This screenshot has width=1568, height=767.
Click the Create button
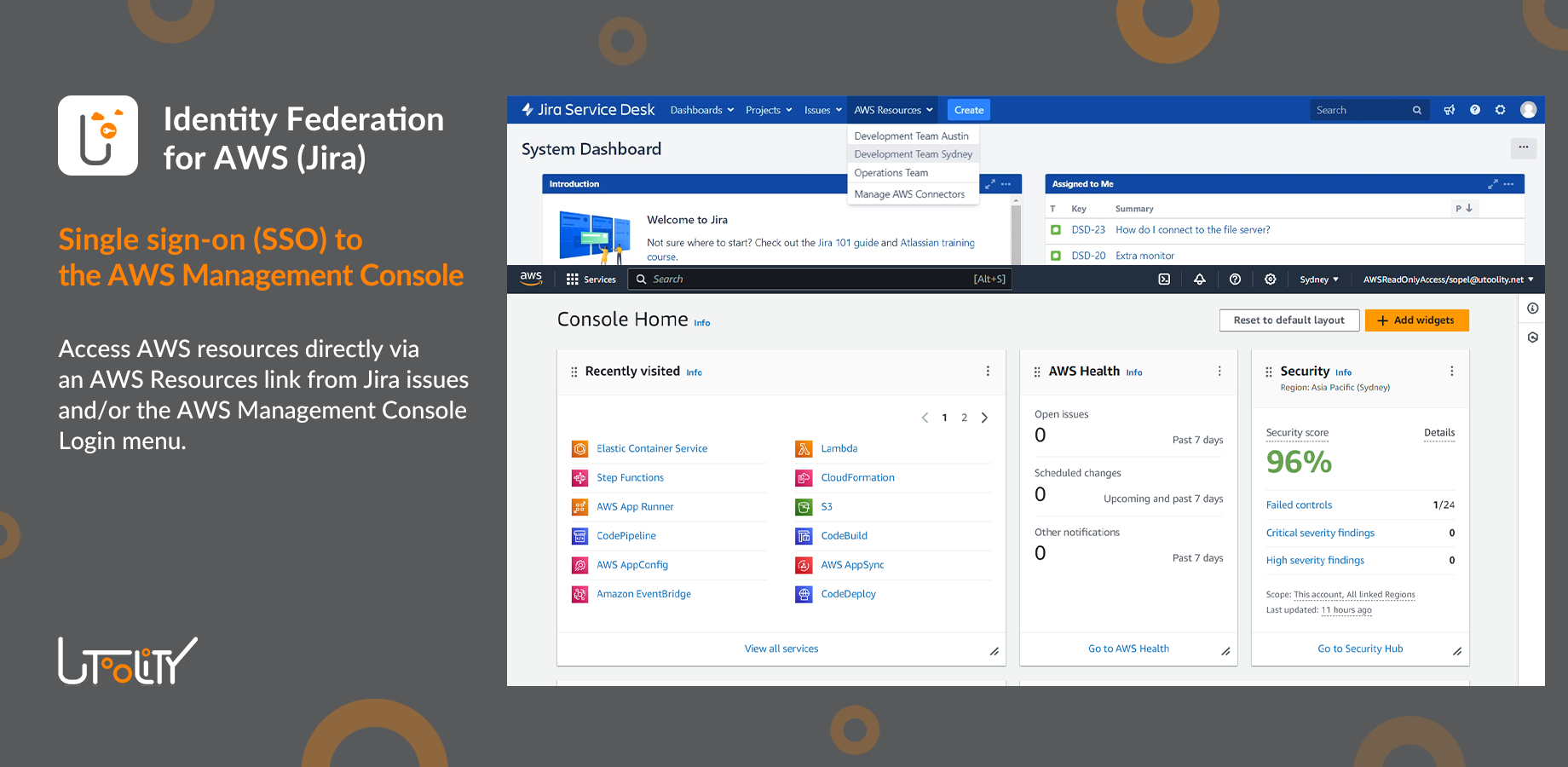point(969,110)
